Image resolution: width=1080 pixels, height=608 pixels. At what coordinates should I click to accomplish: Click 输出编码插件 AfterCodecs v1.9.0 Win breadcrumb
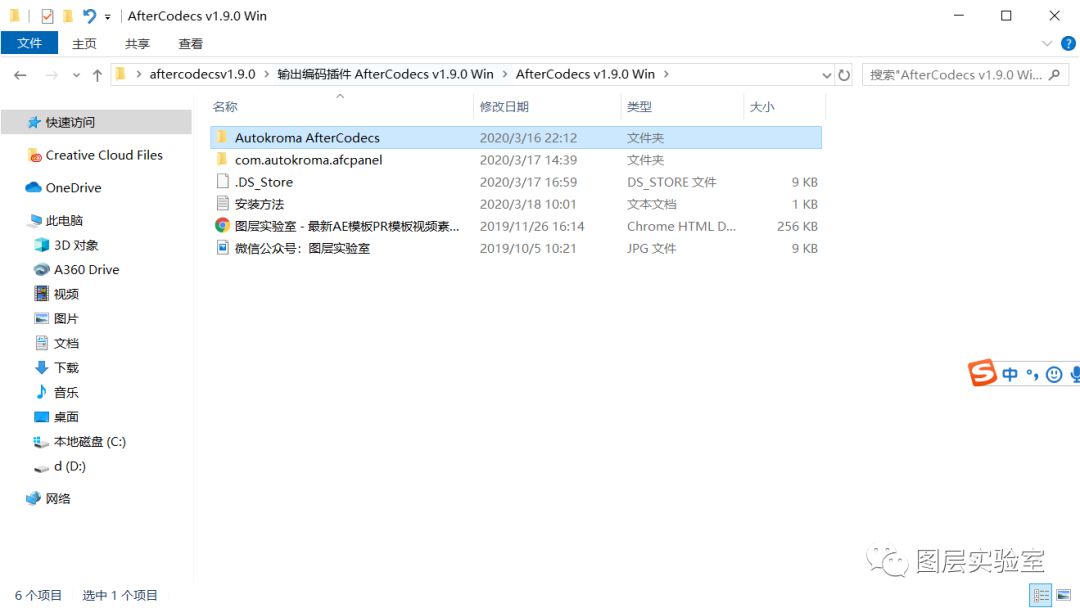click(x=385, y=74)
